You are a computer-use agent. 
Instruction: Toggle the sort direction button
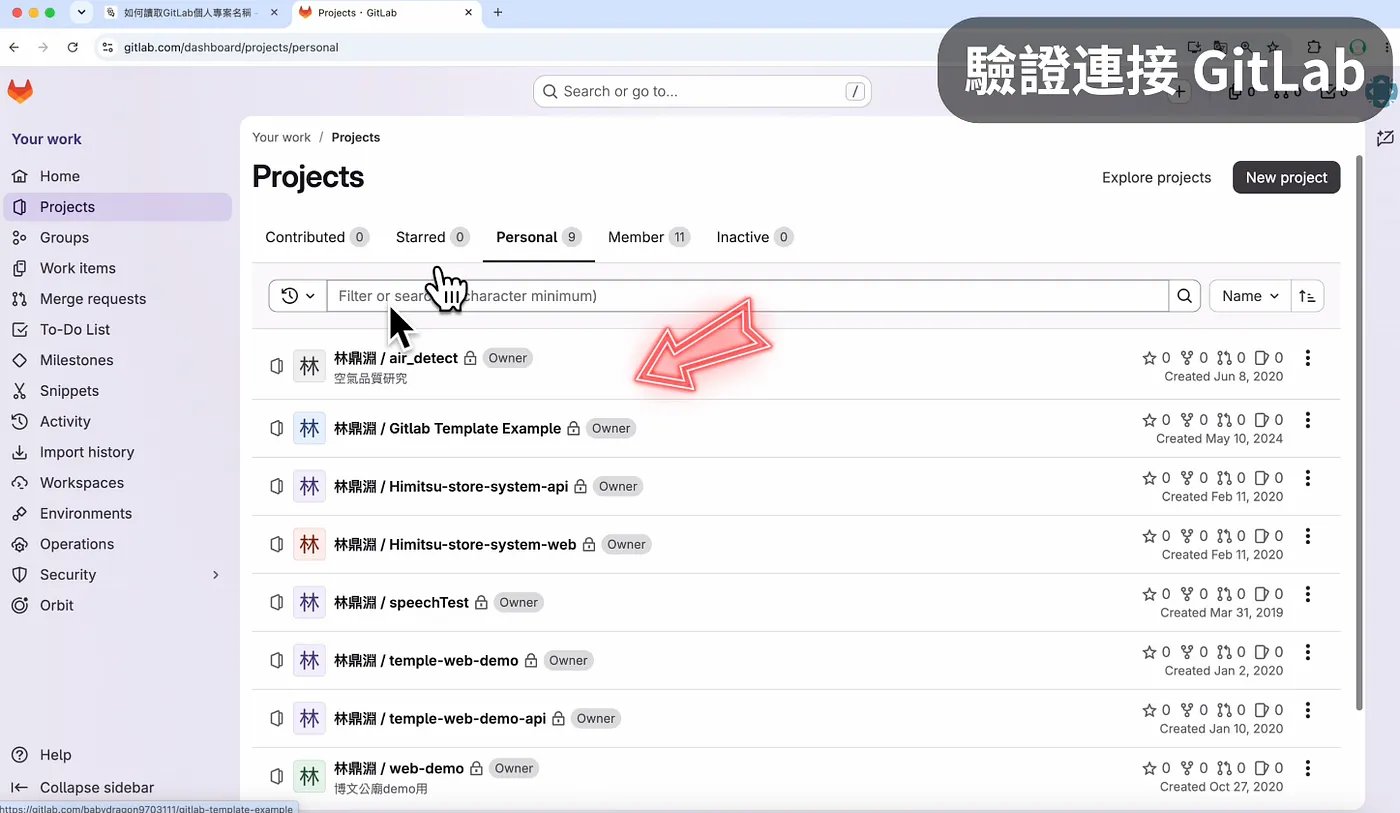pyautogui.click(x=1307, y=296)
